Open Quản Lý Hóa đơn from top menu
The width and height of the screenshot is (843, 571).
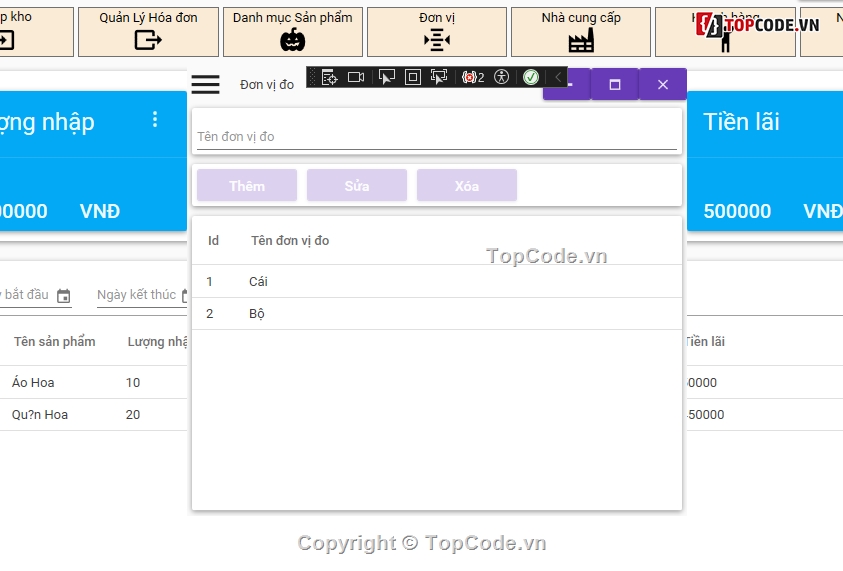pos(148,32)
